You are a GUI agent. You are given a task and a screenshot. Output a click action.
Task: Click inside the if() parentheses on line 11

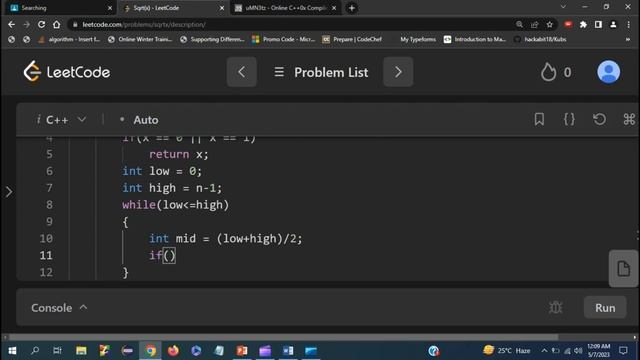click(169, 256)
